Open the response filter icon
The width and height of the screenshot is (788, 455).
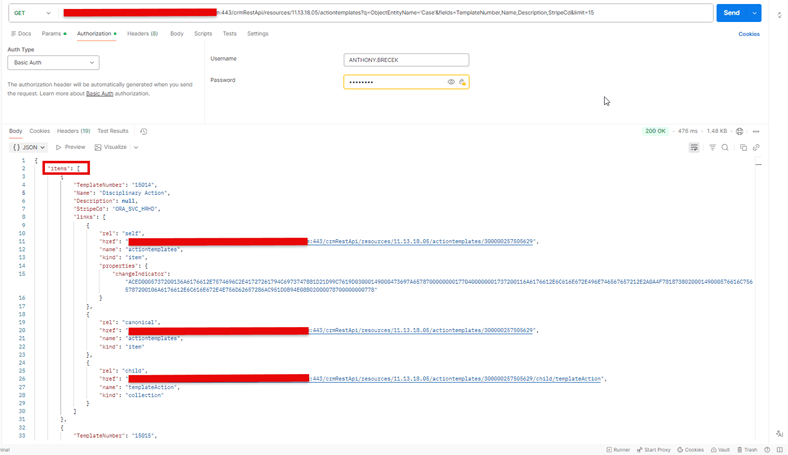[712, 147]
